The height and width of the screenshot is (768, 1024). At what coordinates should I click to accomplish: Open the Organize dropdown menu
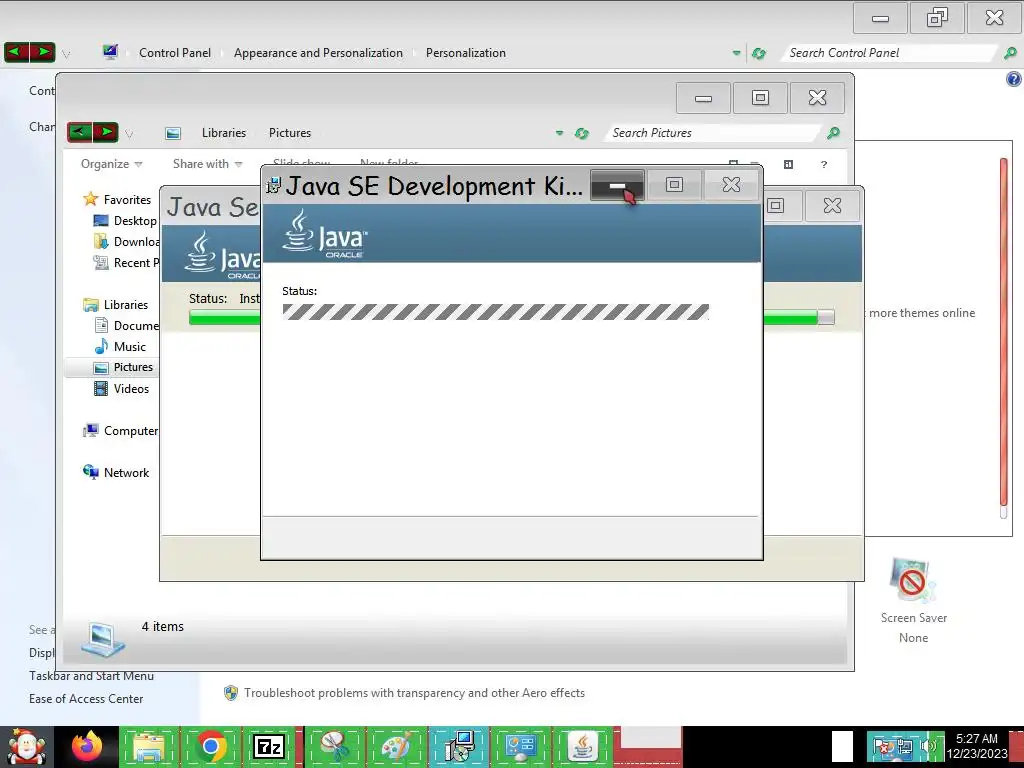pos(111,164)
